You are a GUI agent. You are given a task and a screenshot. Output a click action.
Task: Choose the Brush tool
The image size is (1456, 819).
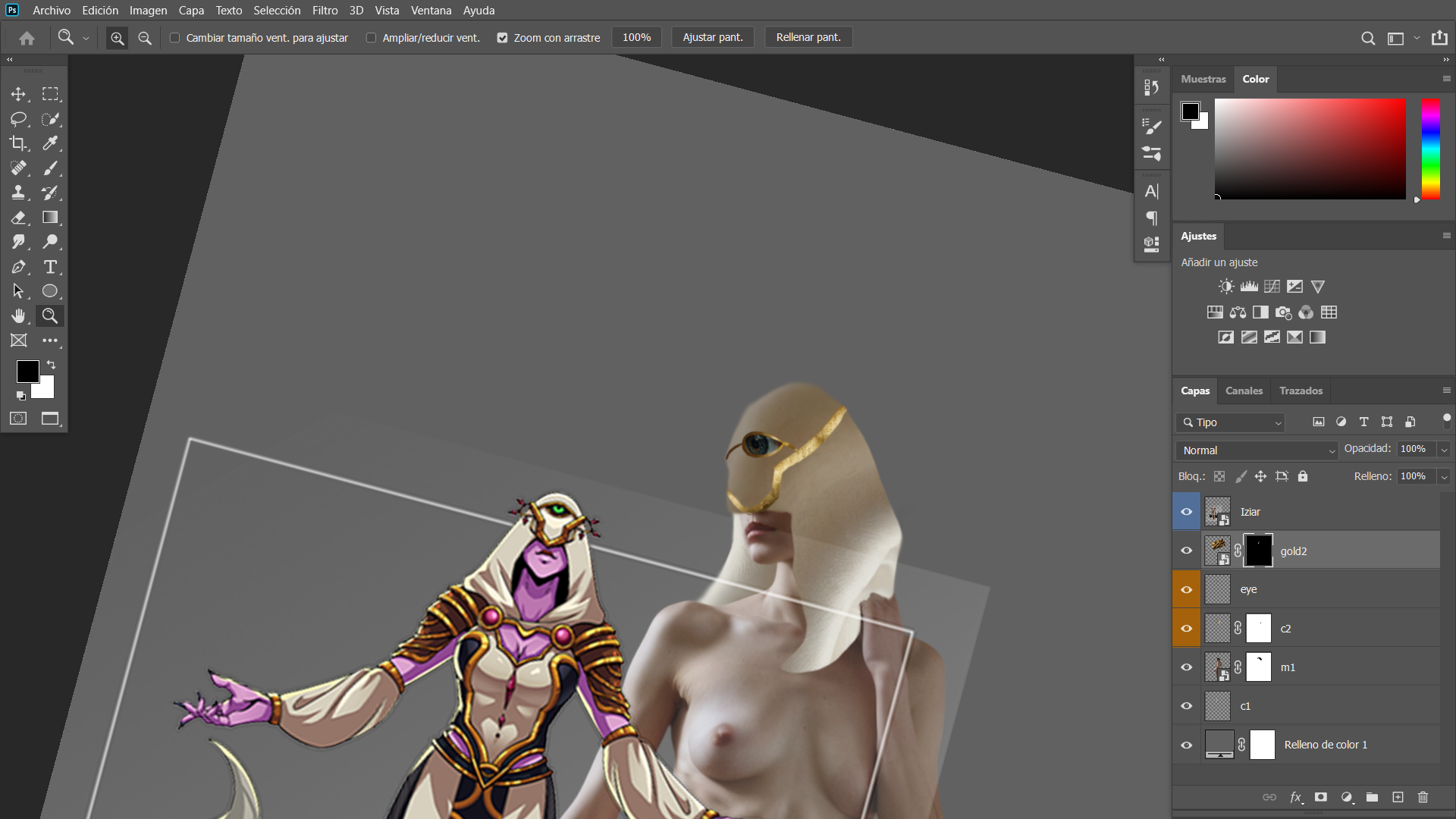pos(50,168)
